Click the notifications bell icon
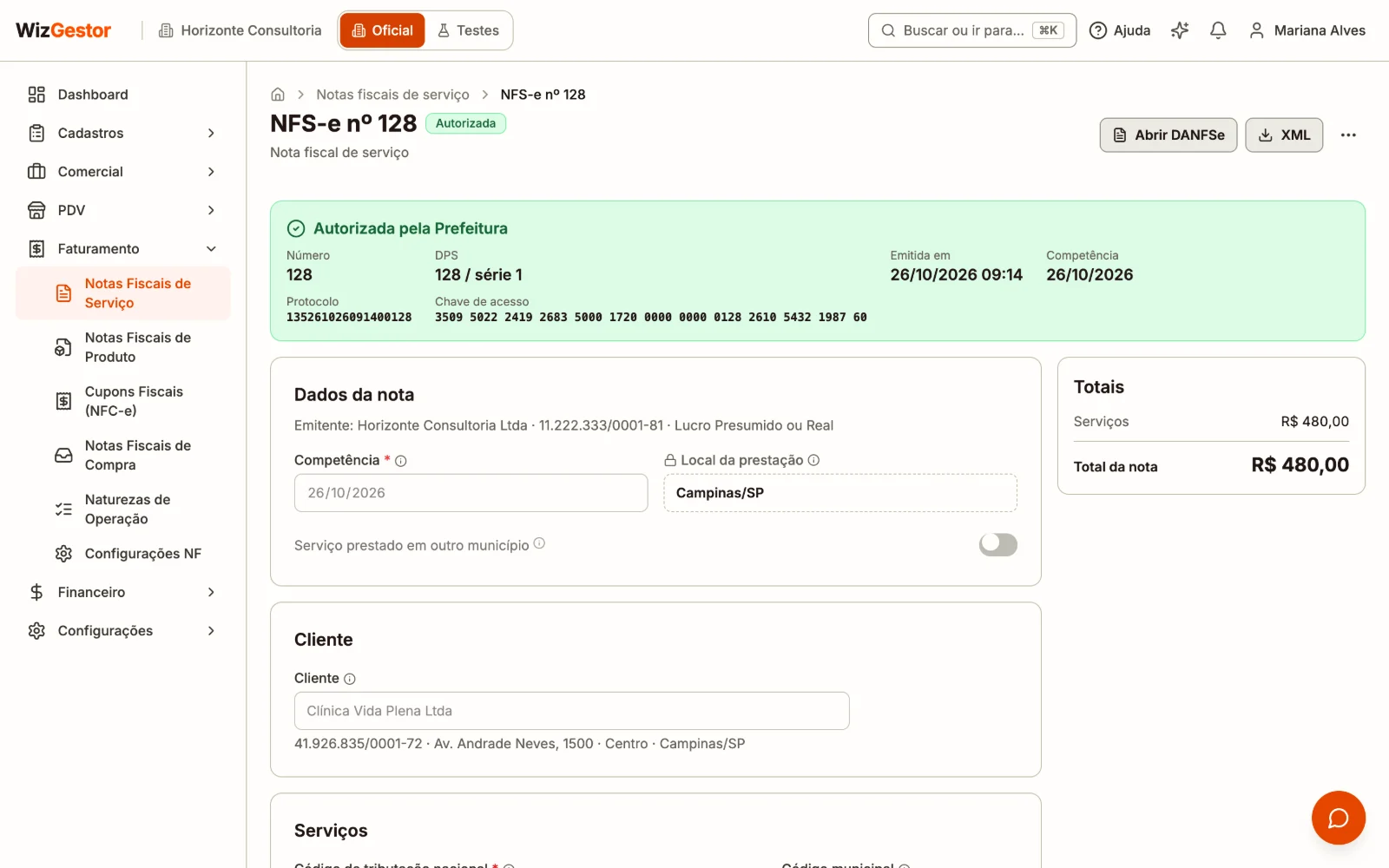1389x868 pixels. click(x=1218, y=30)
